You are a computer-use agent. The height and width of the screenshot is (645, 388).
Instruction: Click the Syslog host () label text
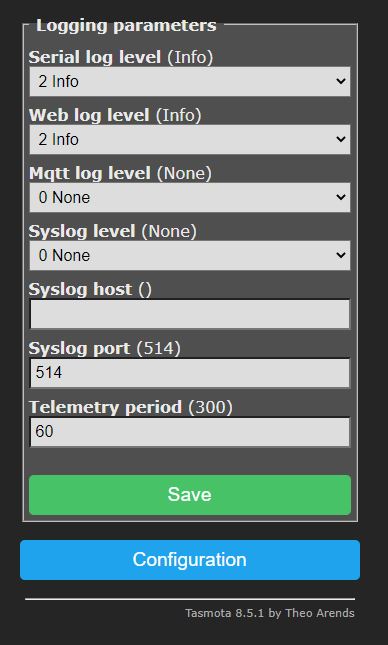pos(90,290)
